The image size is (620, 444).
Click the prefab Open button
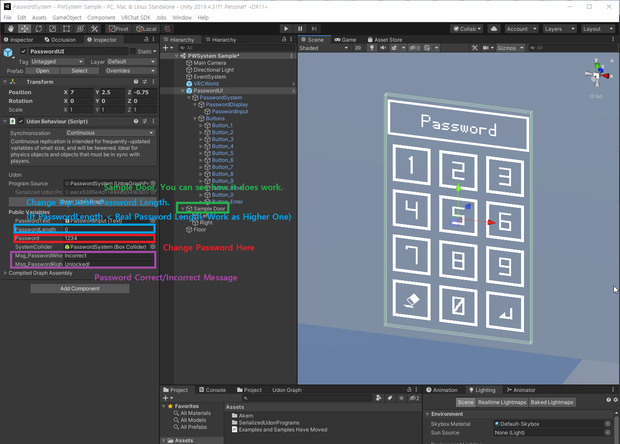pyautogui.click(x=42, y=71)
